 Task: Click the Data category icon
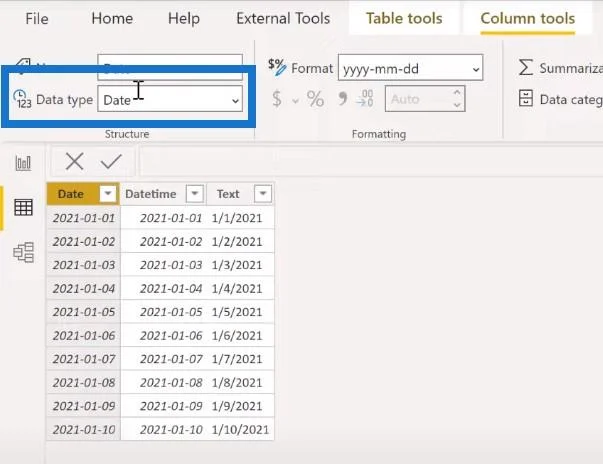(526, 98)
